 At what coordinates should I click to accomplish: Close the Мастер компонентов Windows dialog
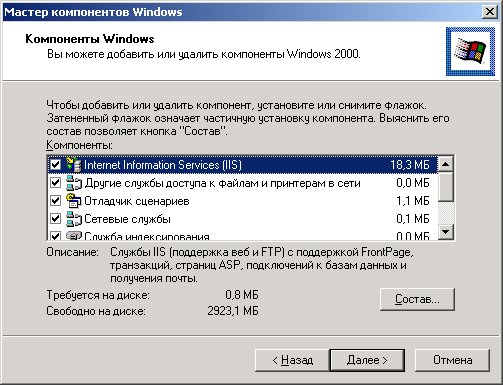click(x=490, y=12)
